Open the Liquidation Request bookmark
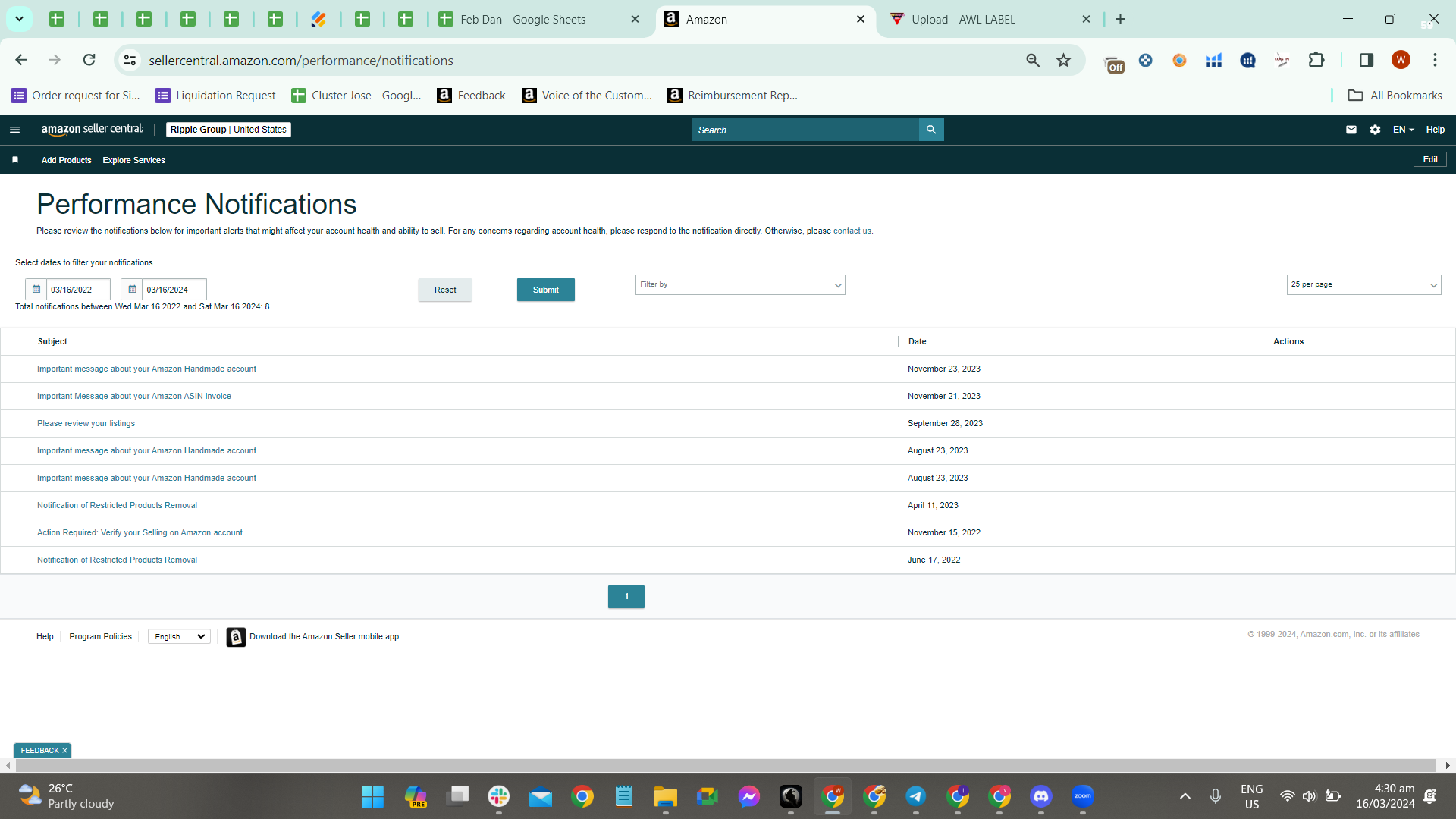Viewport: 1456px width, 819px height. [216, 96]
